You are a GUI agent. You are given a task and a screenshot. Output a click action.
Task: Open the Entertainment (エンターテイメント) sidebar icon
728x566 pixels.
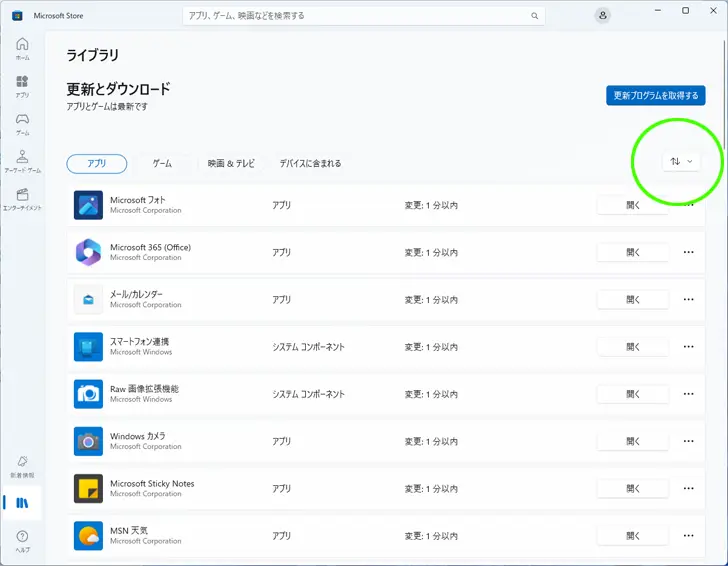22,199
